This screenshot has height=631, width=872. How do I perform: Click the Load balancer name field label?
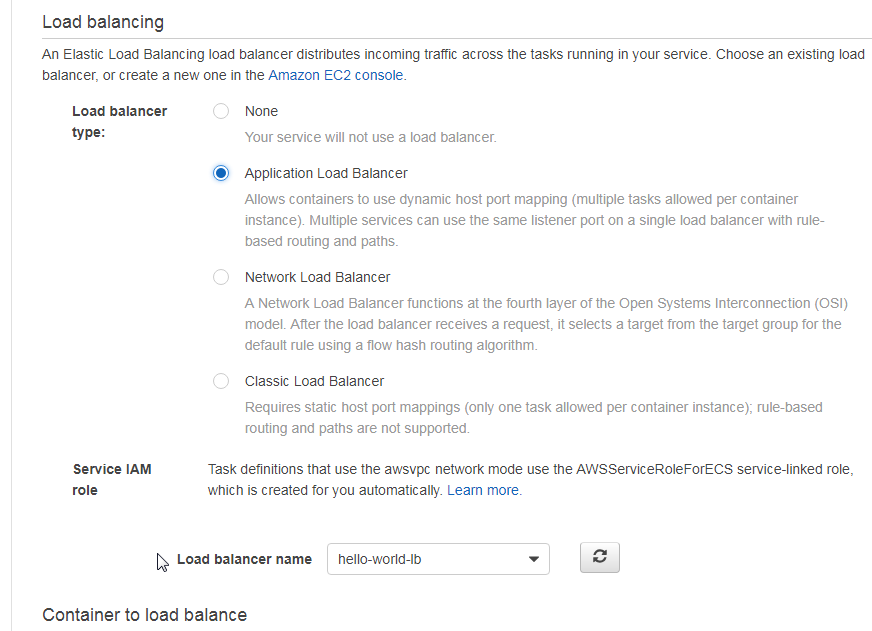tap(244, 559)
